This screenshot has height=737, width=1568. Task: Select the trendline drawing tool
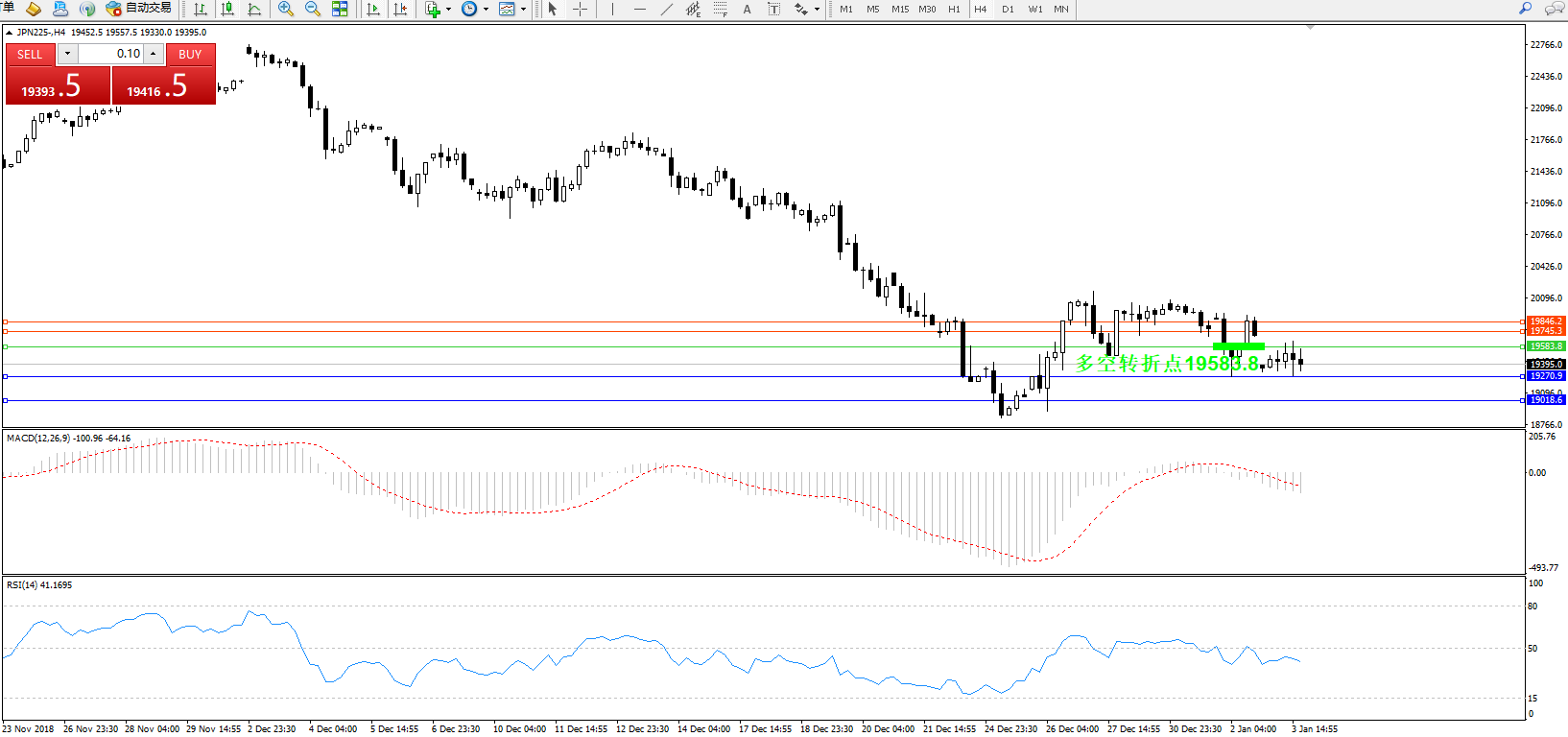point(667,9)
